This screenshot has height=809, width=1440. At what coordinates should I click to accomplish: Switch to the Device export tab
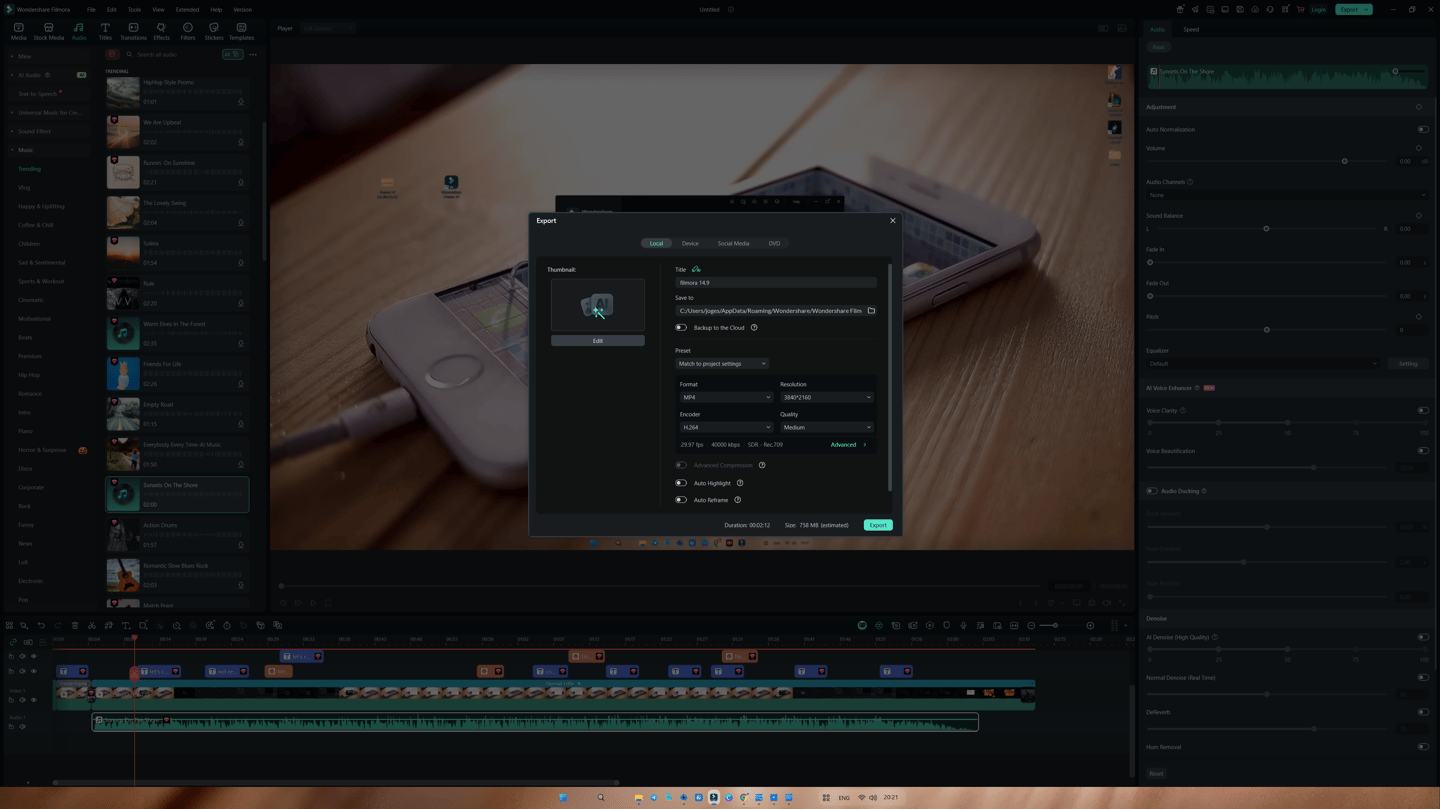tap(690, 243)
